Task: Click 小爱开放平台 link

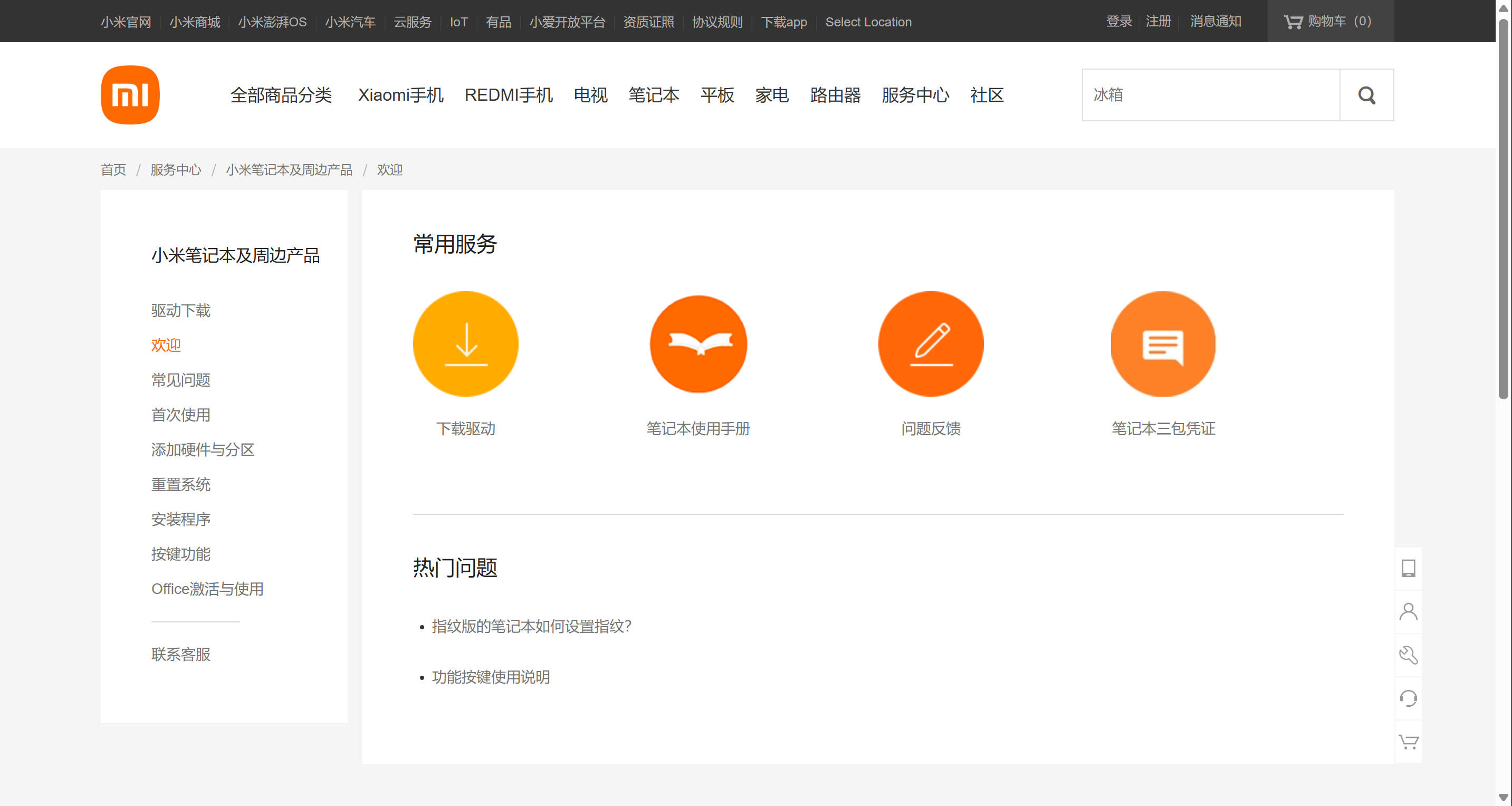Action: point(567,22)
